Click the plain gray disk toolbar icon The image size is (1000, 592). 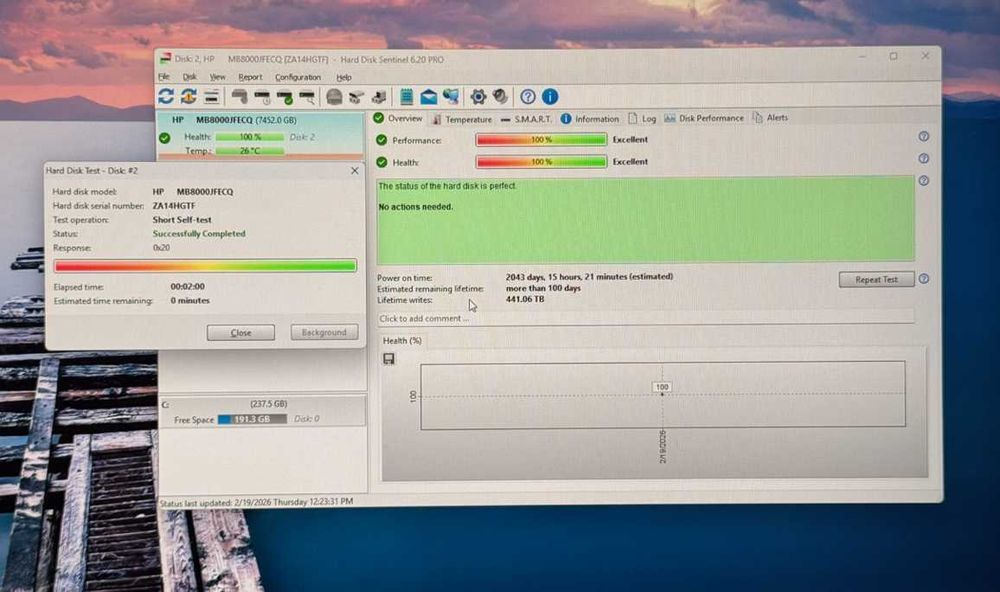[x=239, y=96]
